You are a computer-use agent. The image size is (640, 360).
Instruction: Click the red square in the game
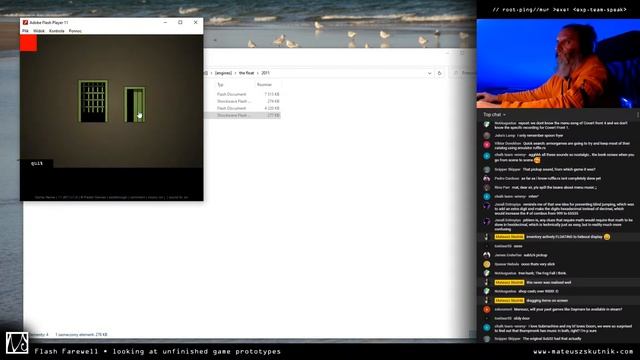[x=29, y=43]
